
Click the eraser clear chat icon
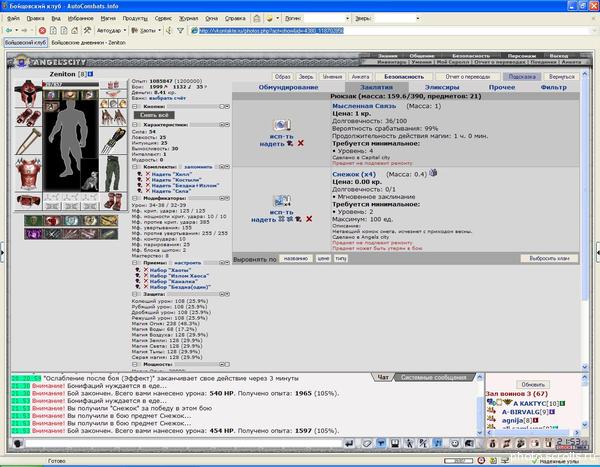tap(367, 443)
